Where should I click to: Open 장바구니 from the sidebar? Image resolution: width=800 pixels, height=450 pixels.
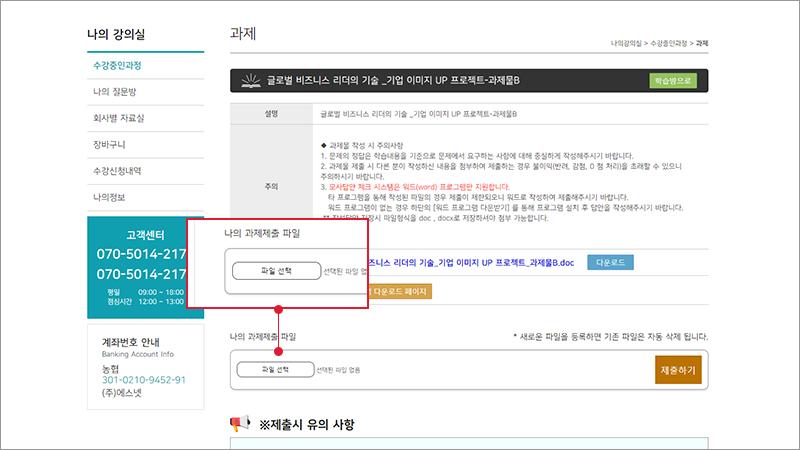click(x=109, y=145)
